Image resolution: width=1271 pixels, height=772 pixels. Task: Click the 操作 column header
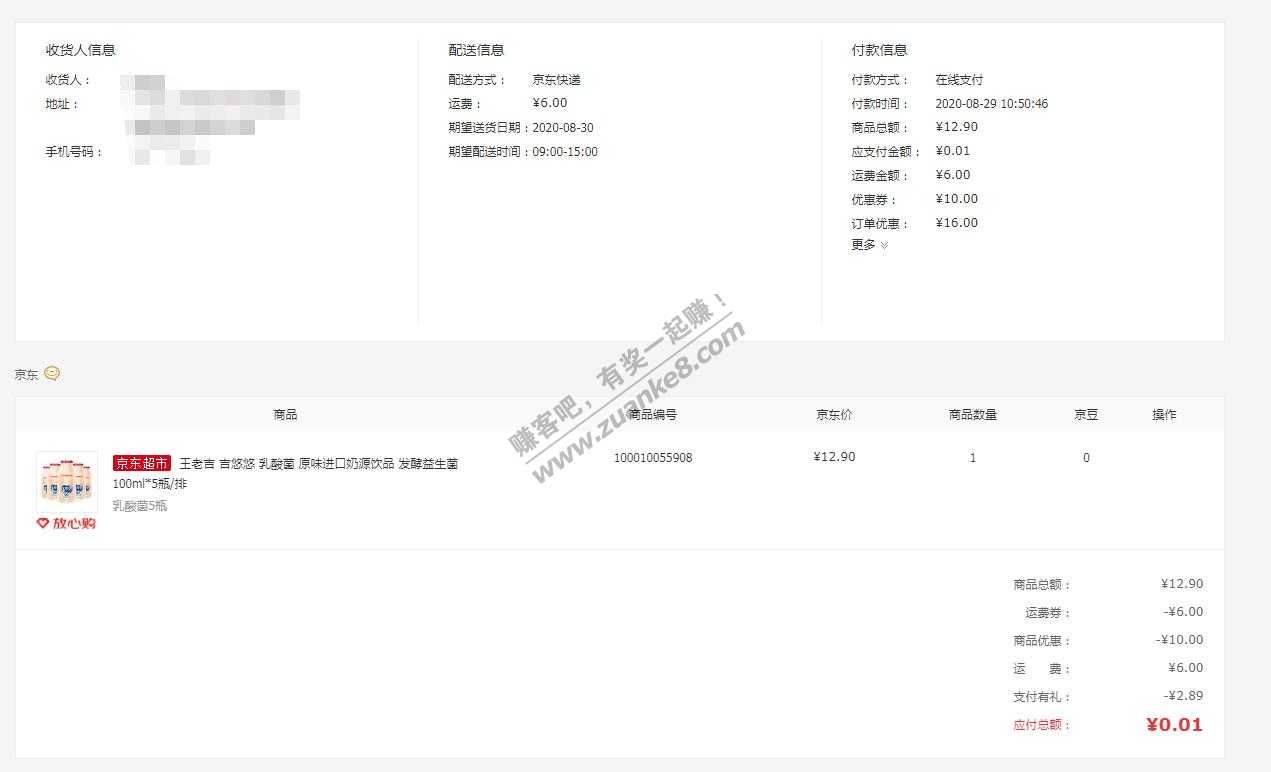tap(1164, 414)
